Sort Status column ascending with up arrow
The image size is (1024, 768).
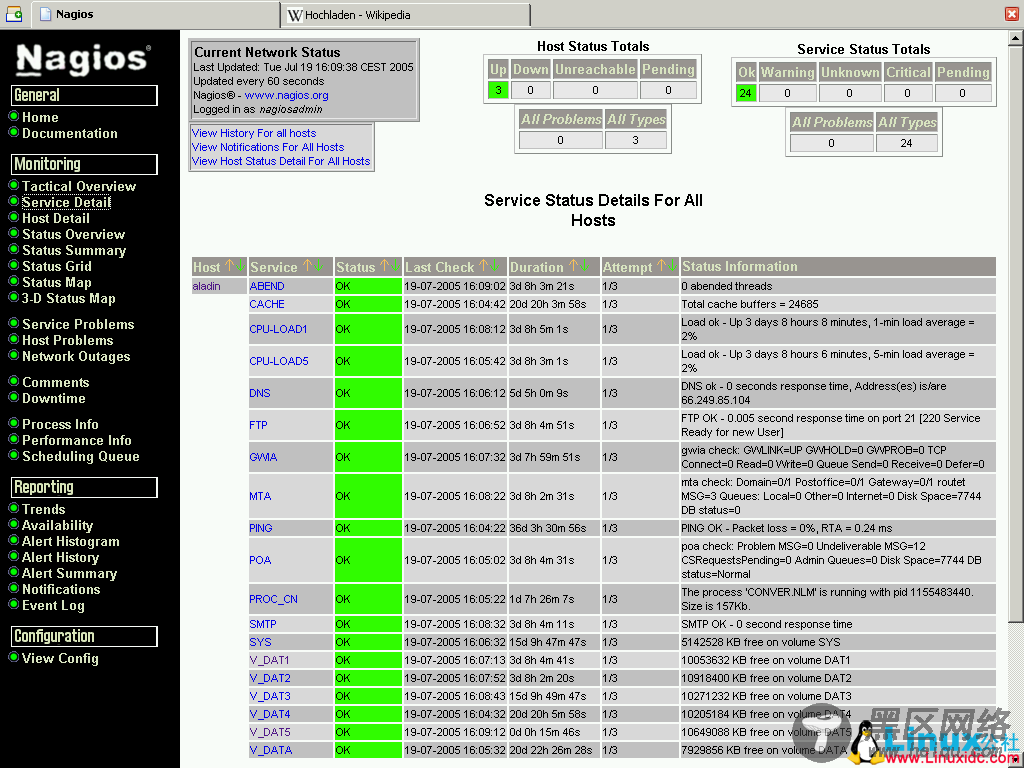[x=385, y=266]
